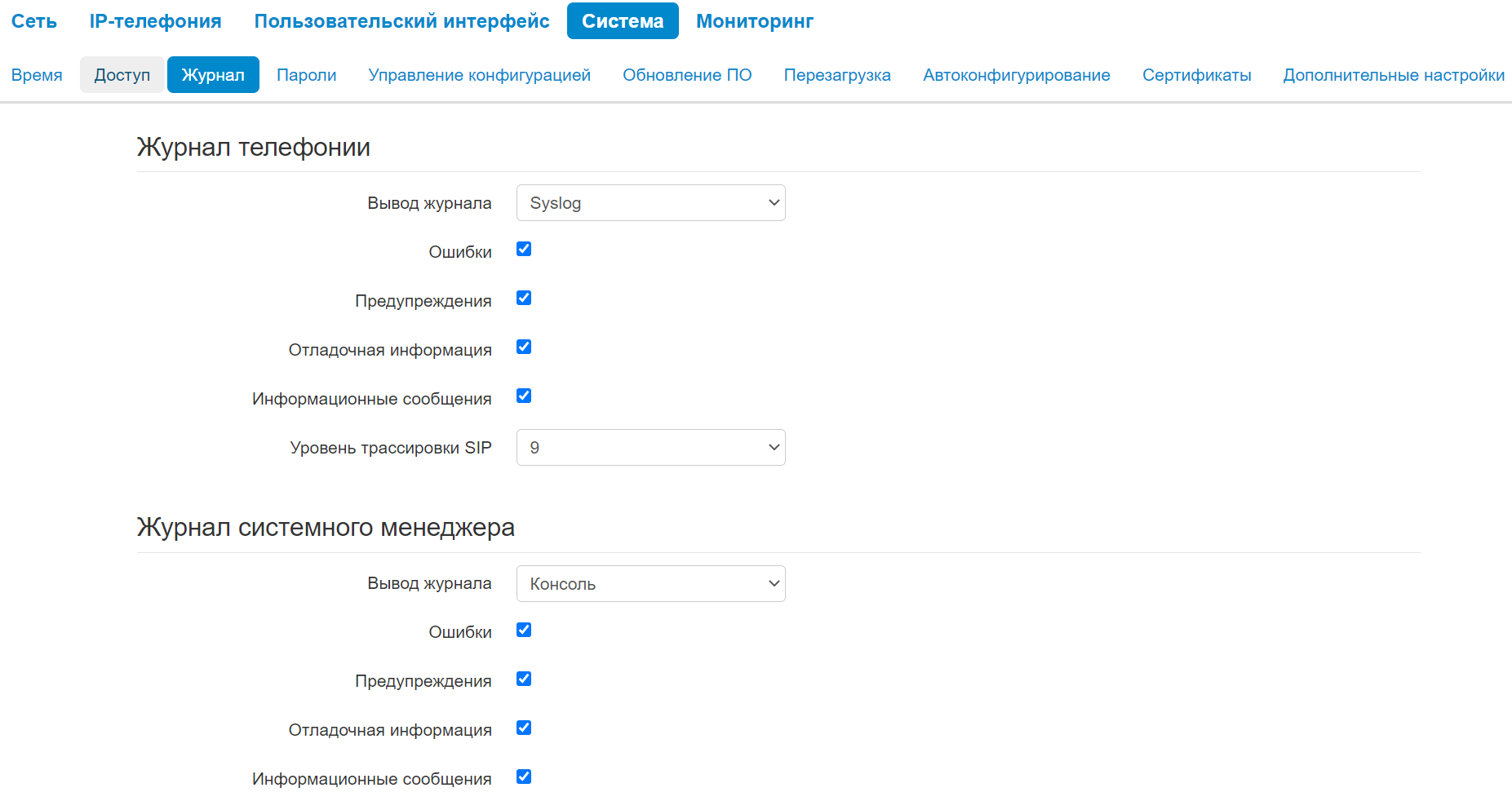
Task: Toggle Предупреждения checkbox in Журнал телефонии
Action: pyautogui.click(x=524, y=299)
